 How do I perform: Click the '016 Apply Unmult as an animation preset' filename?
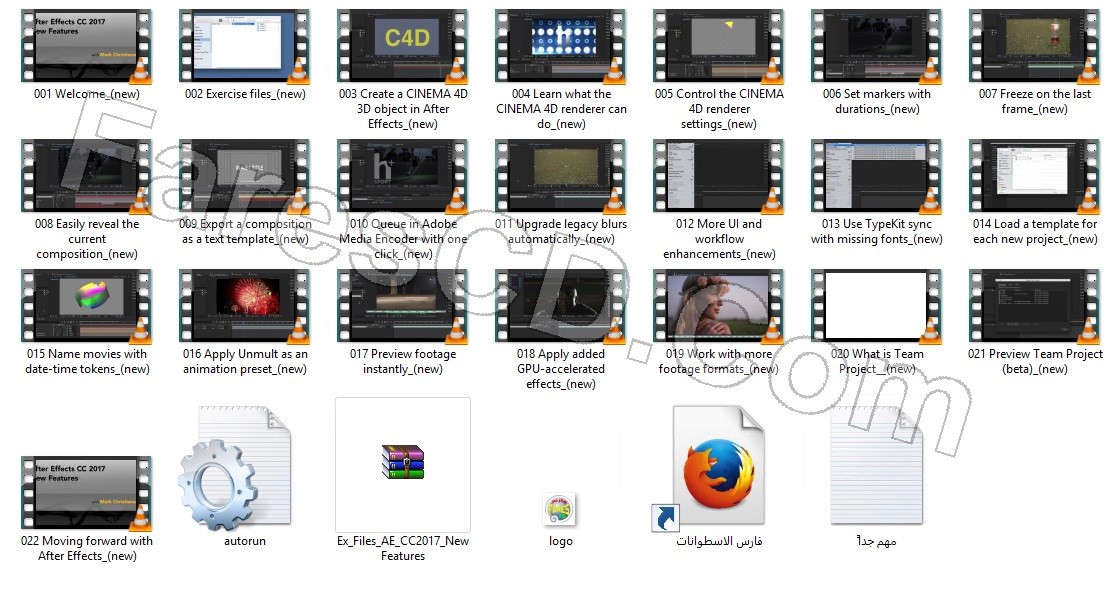pyautogui.click(x=245, y=361)
